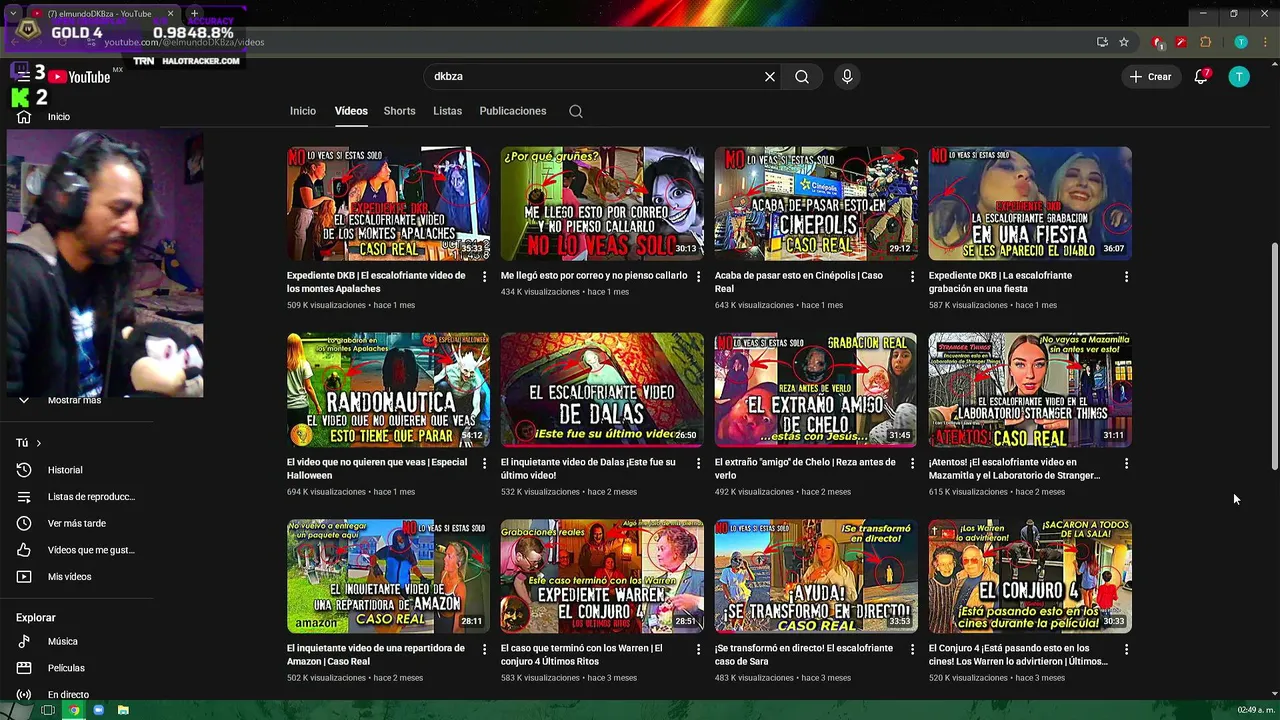Open Chrome extensions puzzle icon
This screenshot has height=720, width=1280.
click(x=1205, y=42)
